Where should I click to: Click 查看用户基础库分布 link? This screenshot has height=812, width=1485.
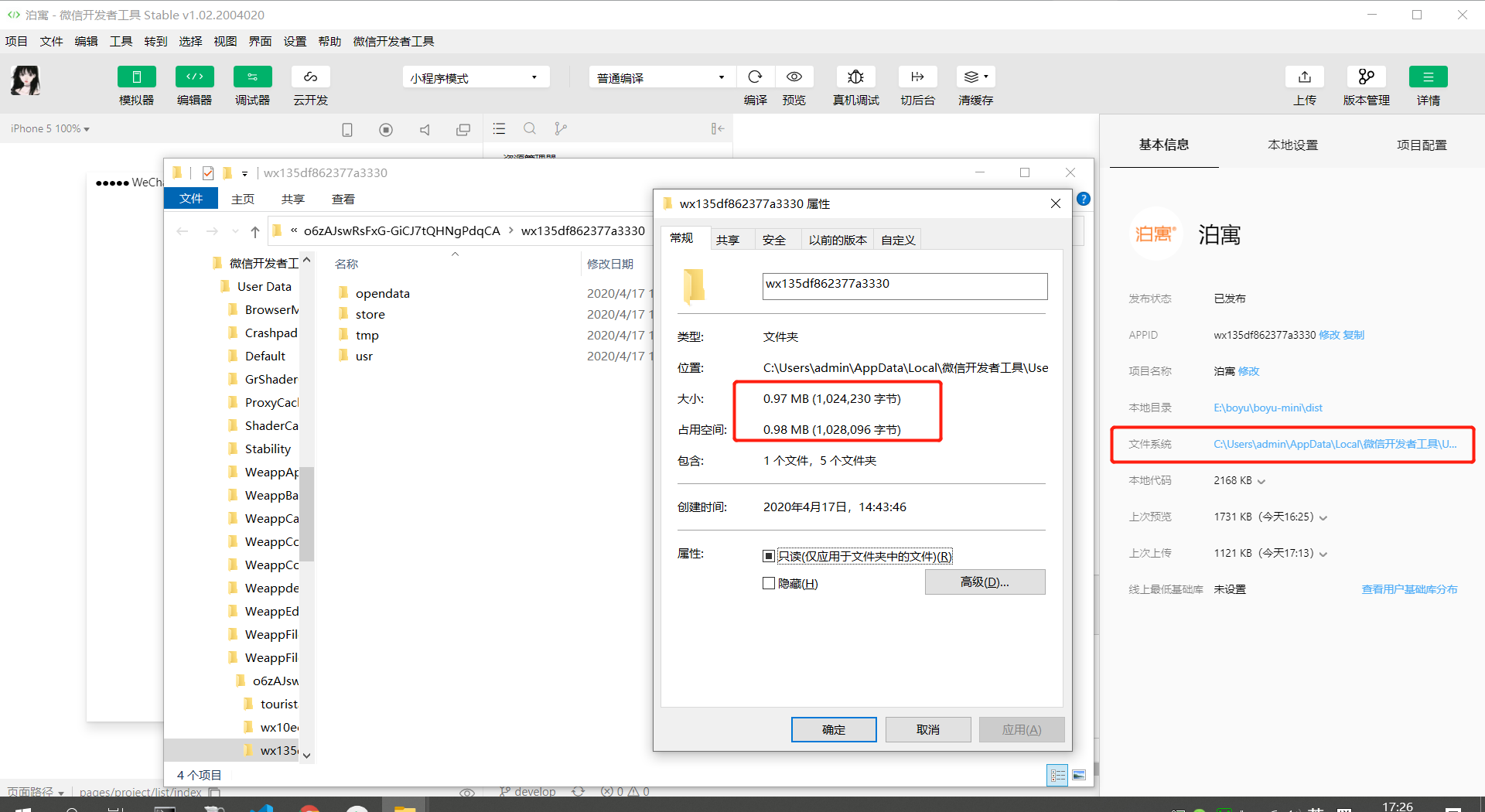click(1409, 589)
